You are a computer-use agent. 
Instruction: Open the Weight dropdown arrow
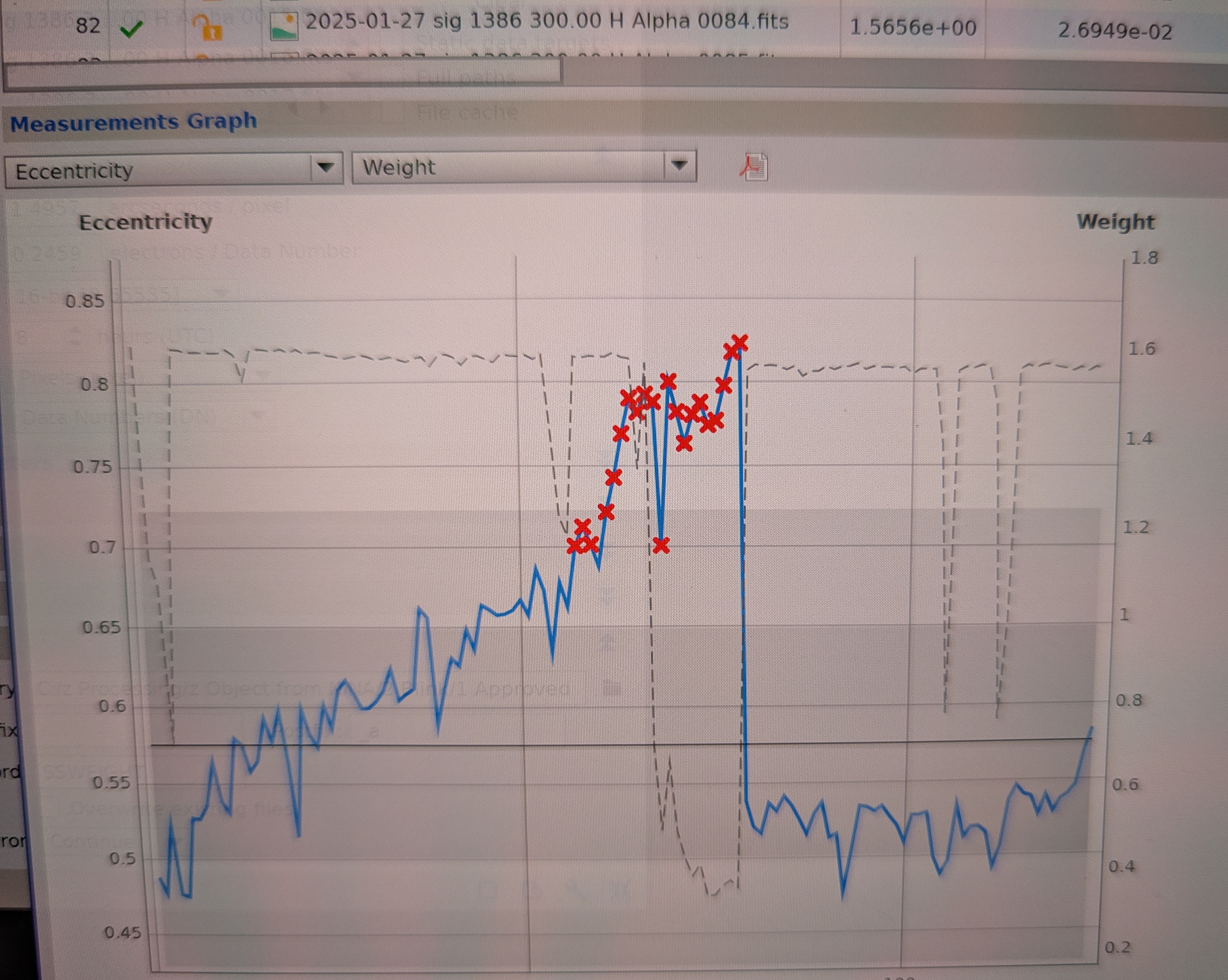pyautogui.click(x=678, y=166)
